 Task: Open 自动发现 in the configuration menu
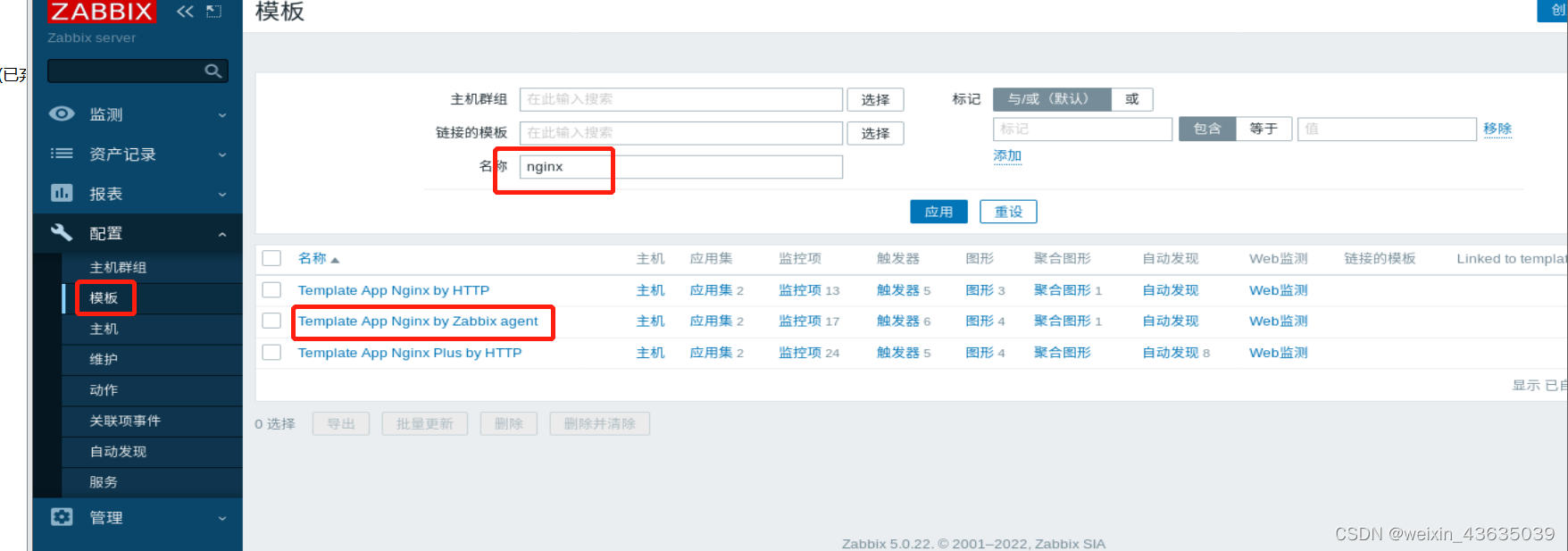coord(118,451)
